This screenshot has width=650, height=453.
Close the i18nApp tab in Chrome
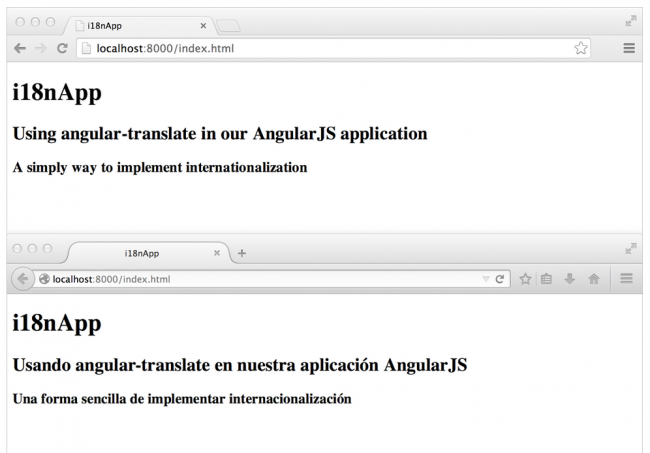[204, 24]
